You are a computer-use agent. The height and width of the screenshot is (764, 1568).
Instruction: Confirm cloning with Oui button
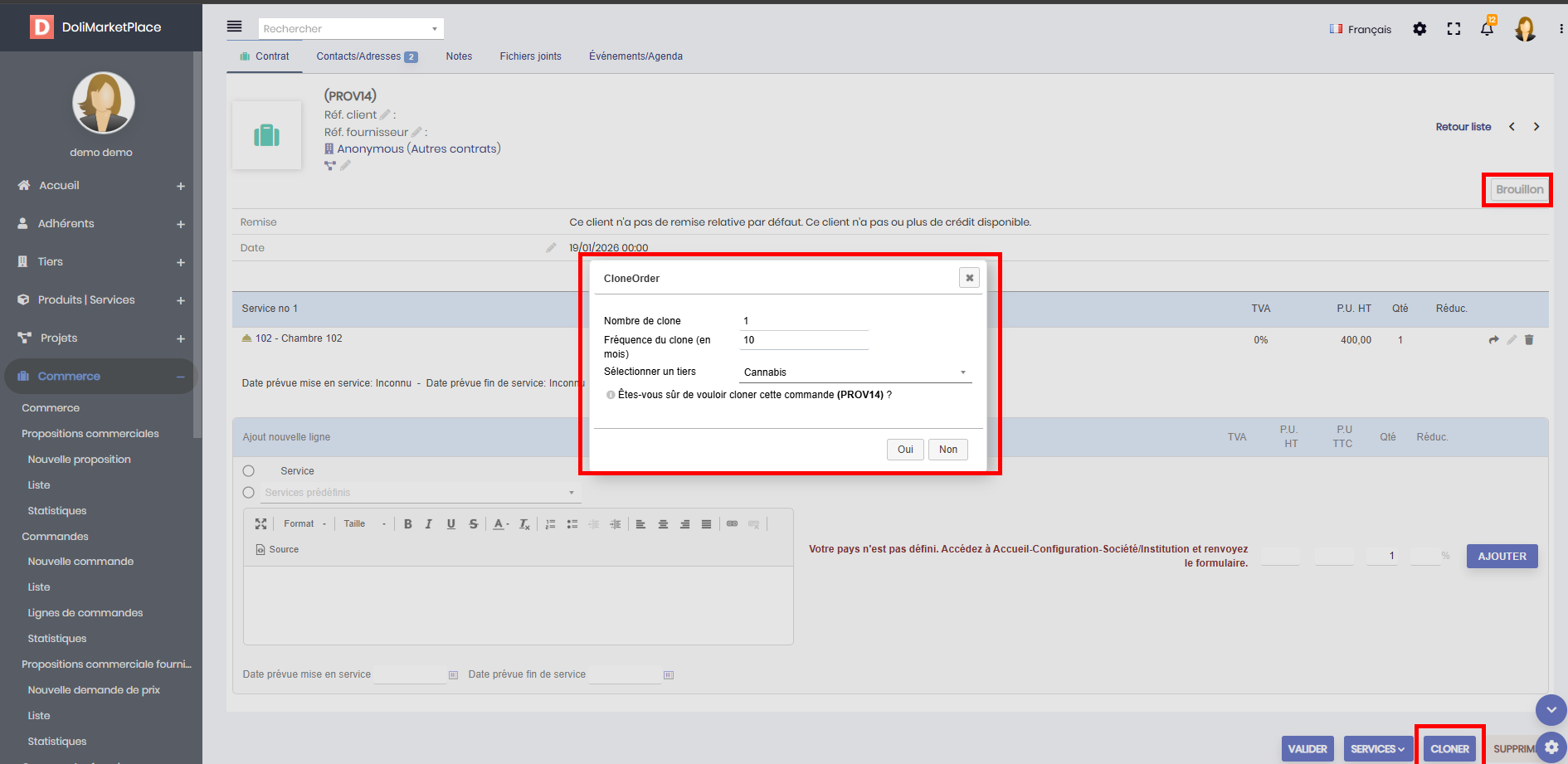pos(905,450)
